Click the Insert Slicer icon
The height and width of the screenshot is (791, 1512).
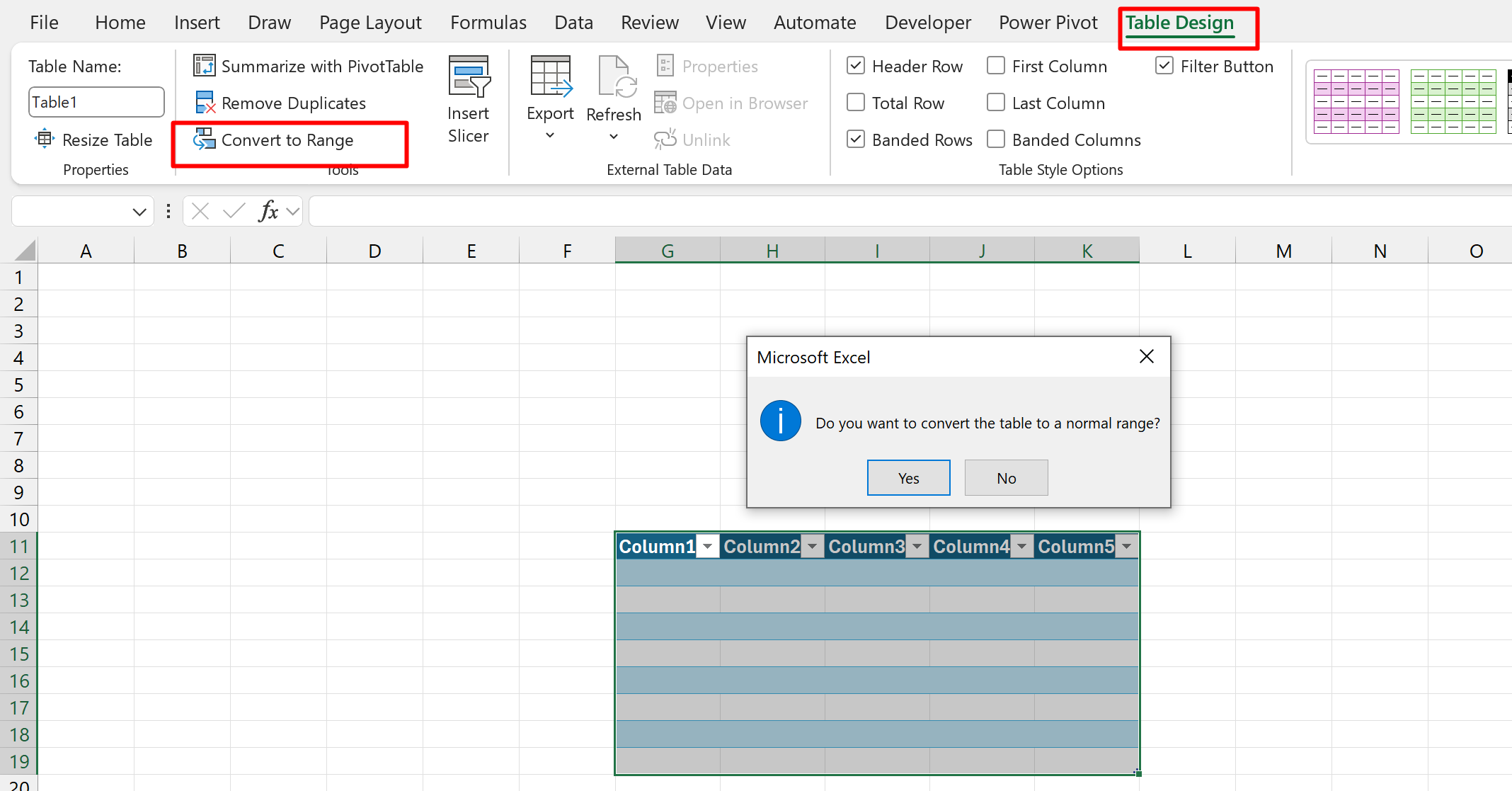[469, 77]
